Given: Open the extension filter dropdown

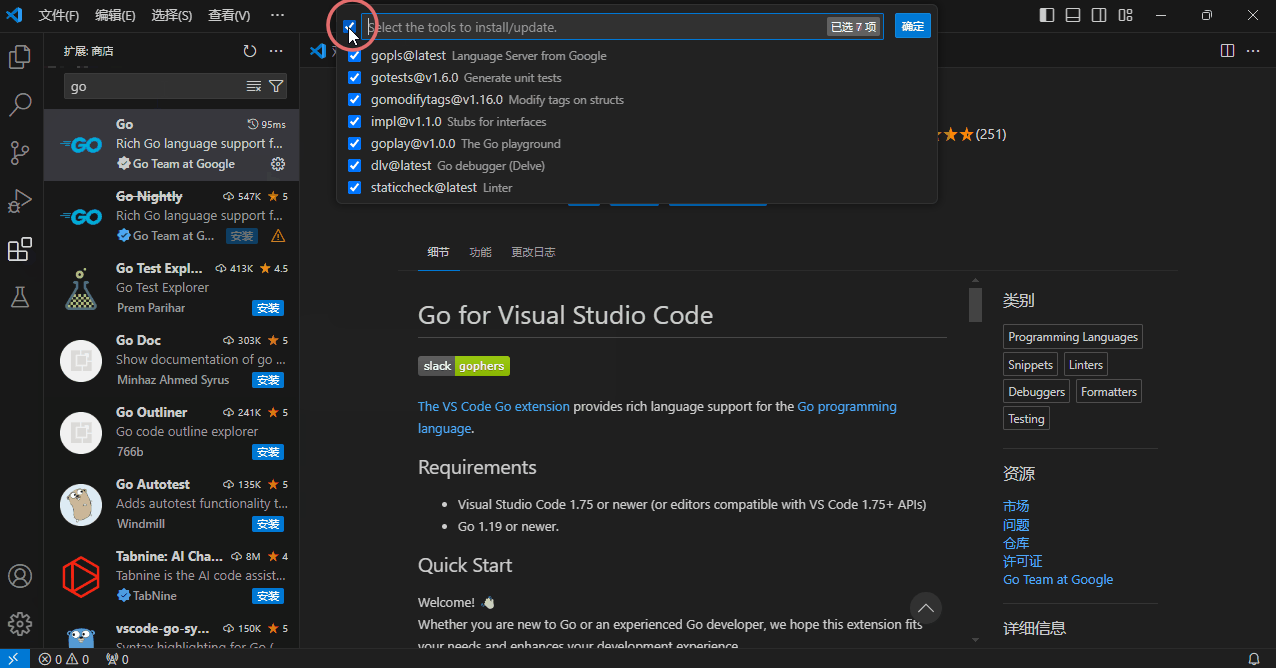Looking at the screenshot, I should [276, 87].
